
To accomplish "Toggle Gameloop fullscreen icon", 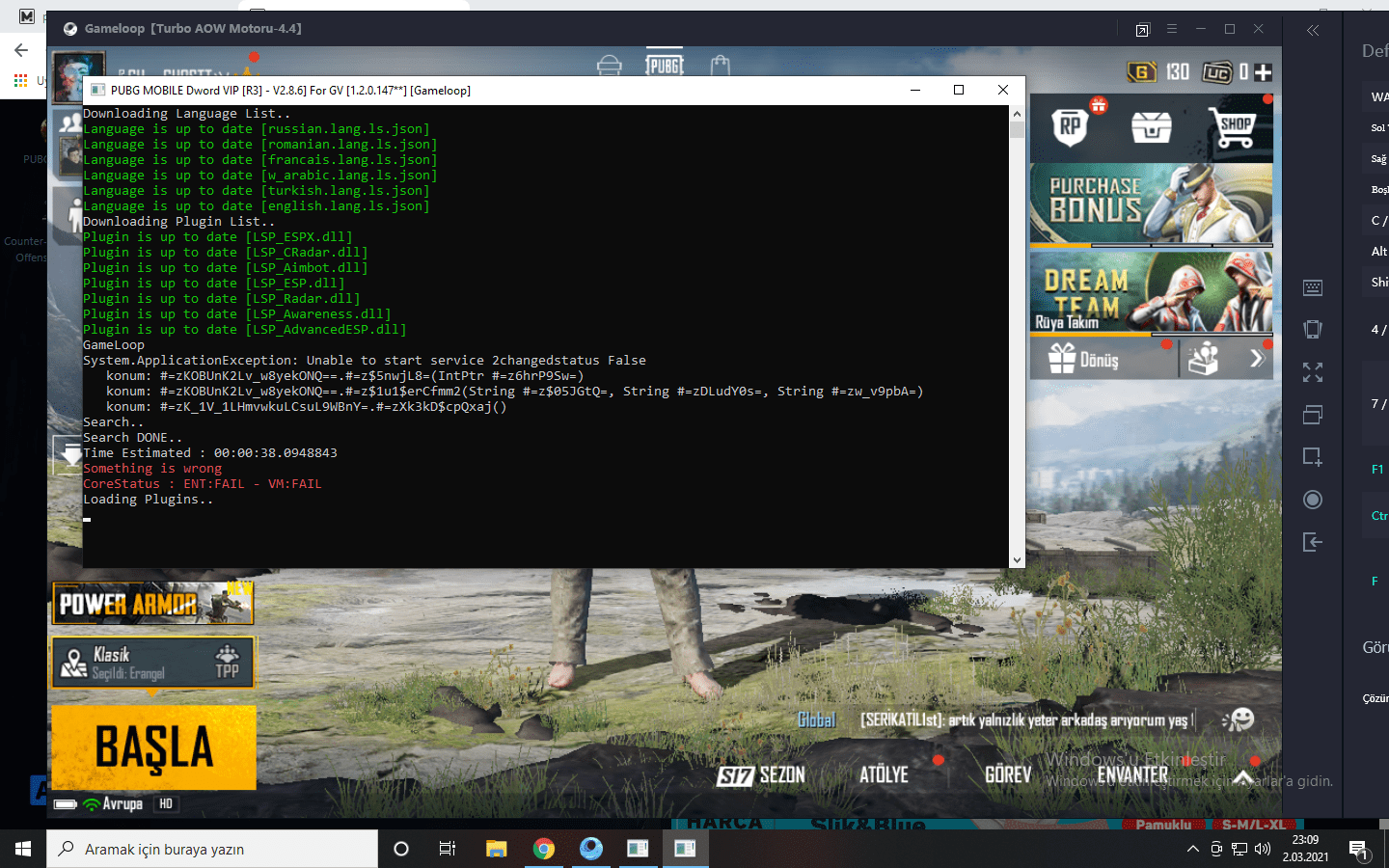I will pyautogui.click(x=1313, y=372).
